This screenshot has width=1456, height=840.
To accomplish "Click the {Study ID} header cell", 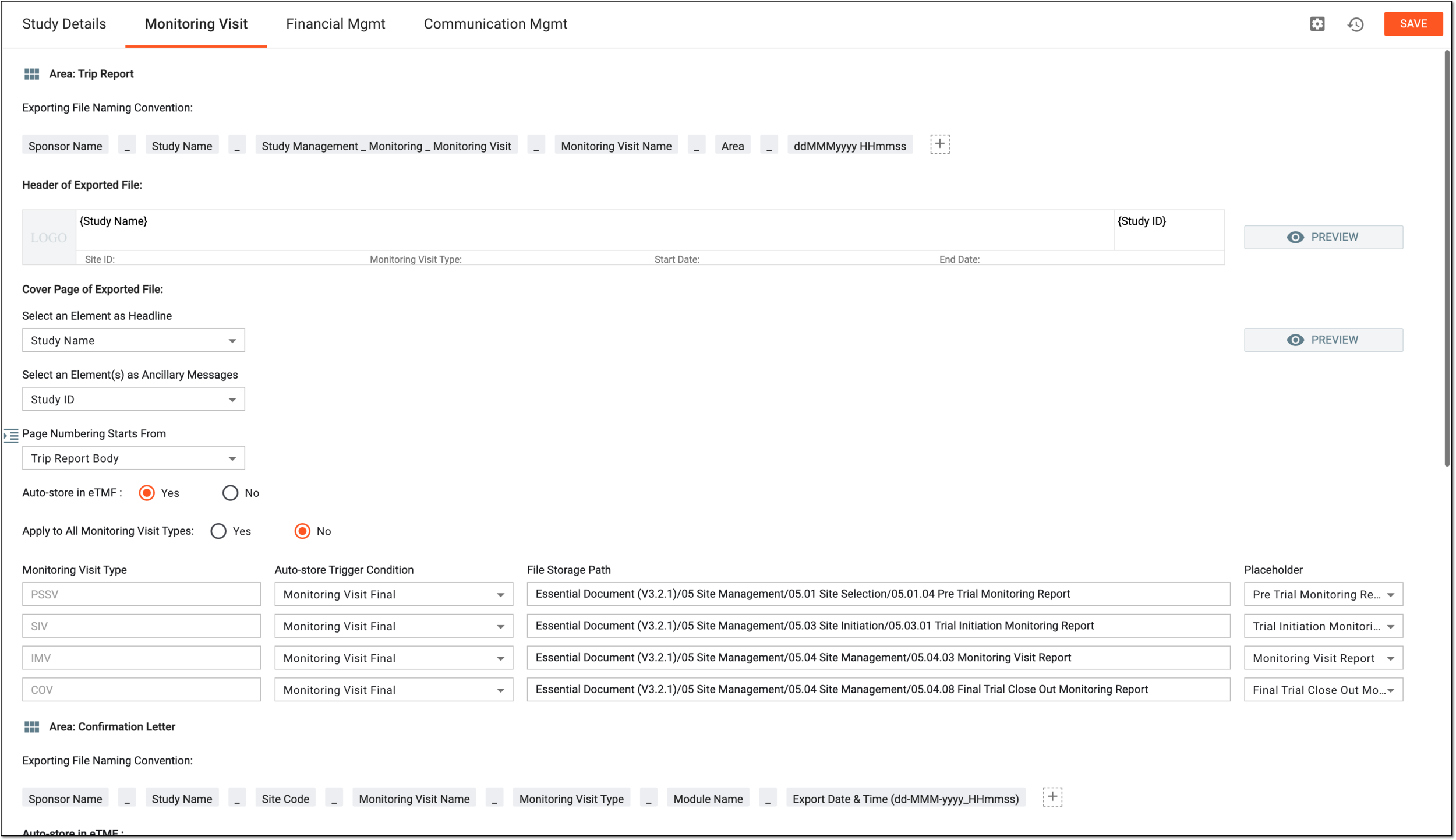I will coord(1169,230).
